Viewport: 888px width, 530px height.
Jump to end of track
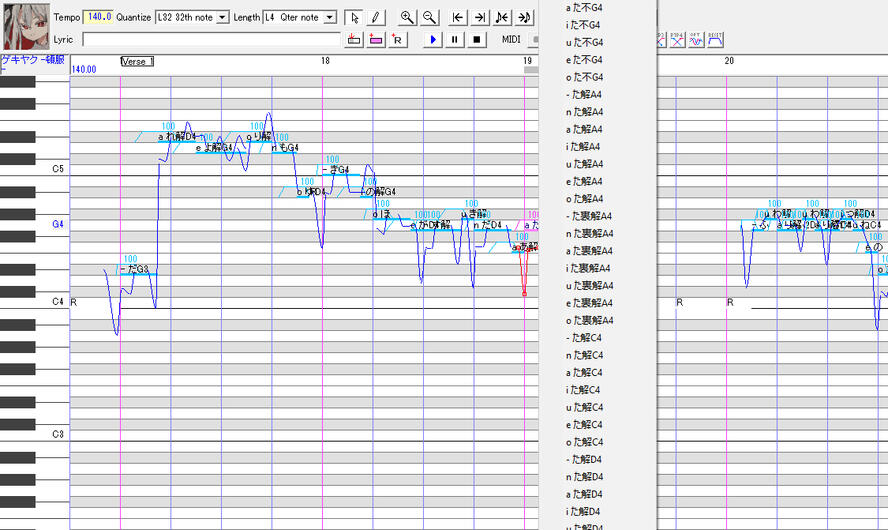pos(480,18)
